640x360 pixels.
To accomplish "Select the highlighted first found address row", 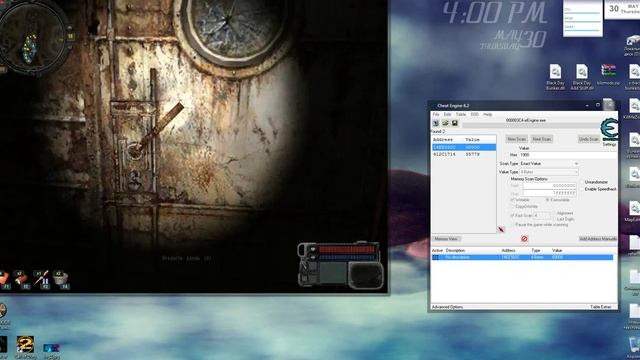I will (464, 147).
